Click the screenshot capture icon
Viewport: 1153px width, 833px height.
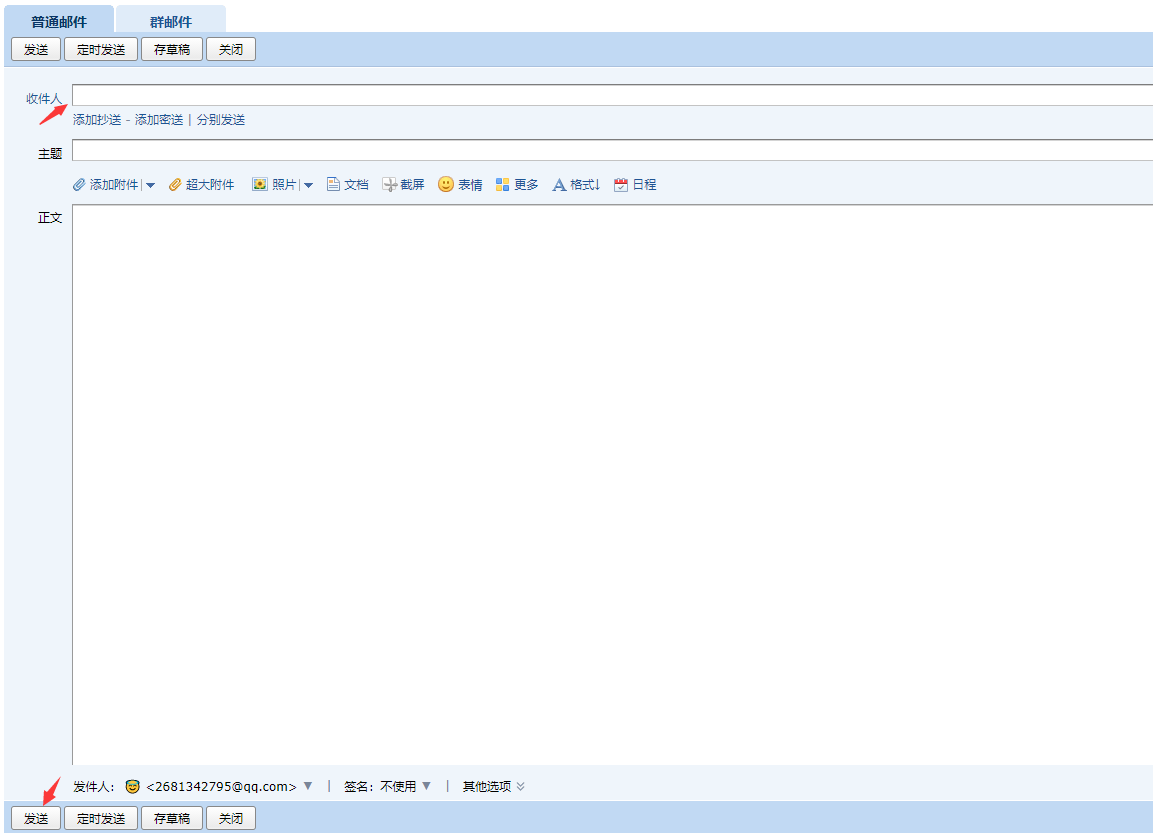[x=390, y=185]
